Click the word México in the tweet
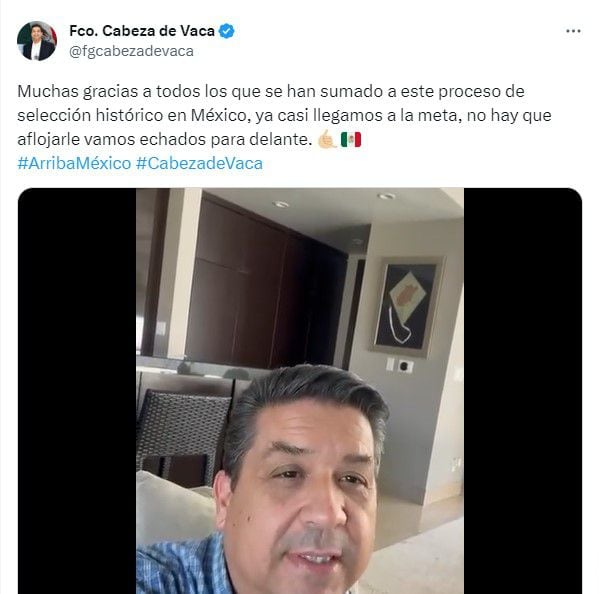This screenshot has height=594, width=599. pos(220,115)
